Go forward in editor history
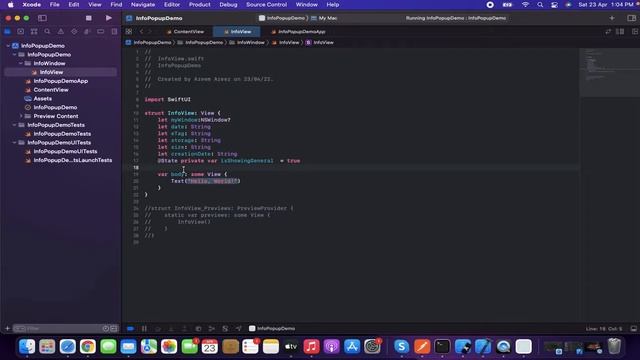 pos(149,31)
